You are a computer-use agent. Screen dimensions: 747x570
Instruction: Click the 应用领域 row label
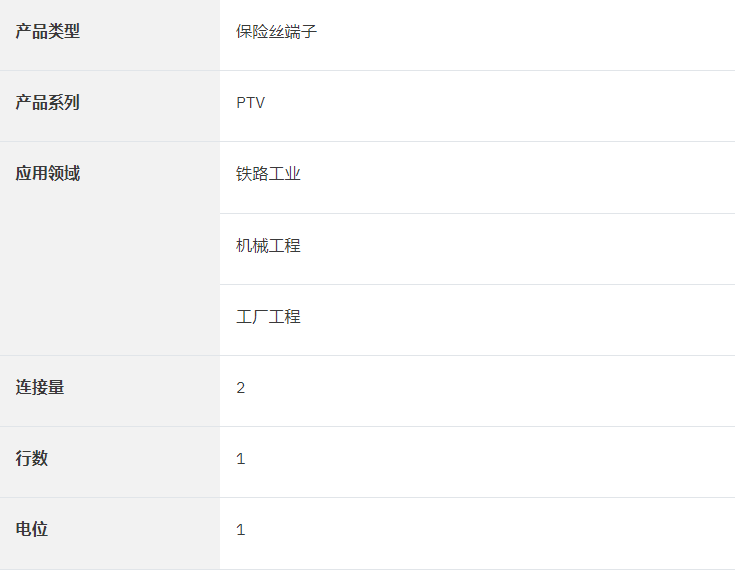pyautogui.click(x=48, y=173)
